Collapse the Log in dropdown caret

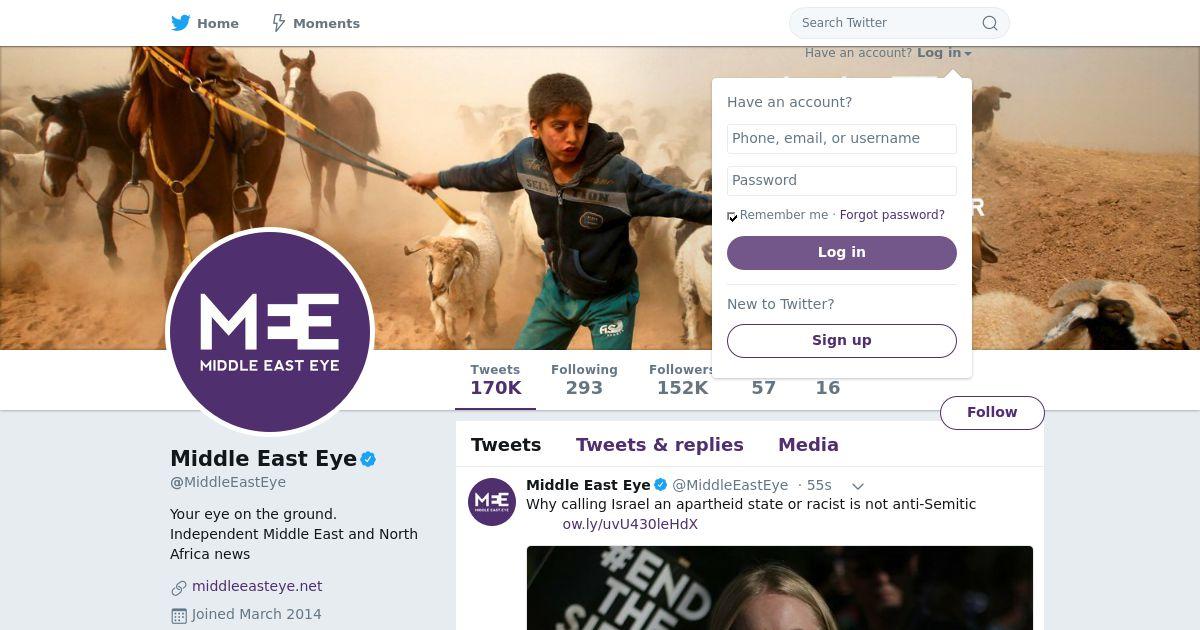click(x=968, y=54)
